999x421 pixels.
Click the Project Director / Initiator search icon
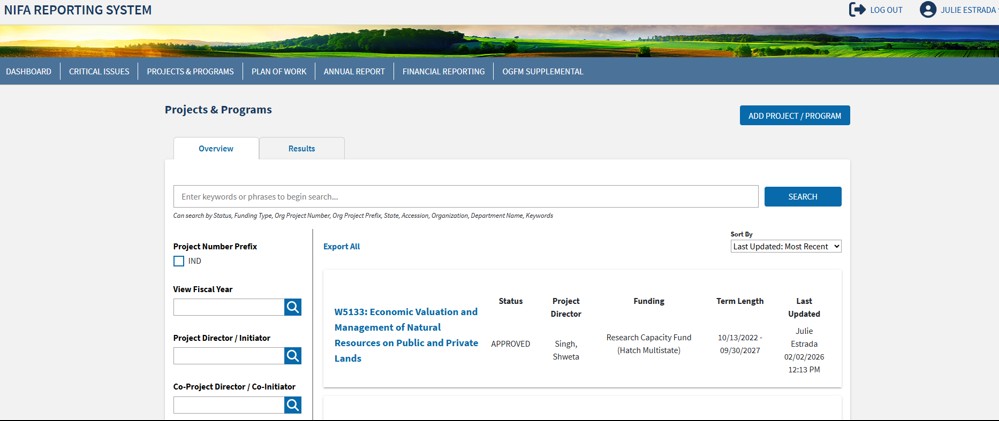292,356
